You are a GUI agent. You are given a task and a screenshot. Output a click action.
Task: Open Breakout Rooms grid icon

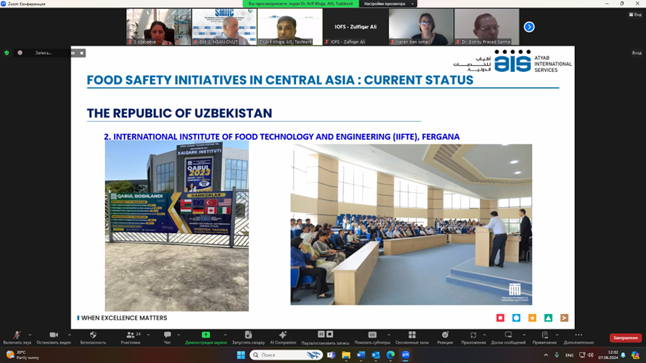pos(412,335)
